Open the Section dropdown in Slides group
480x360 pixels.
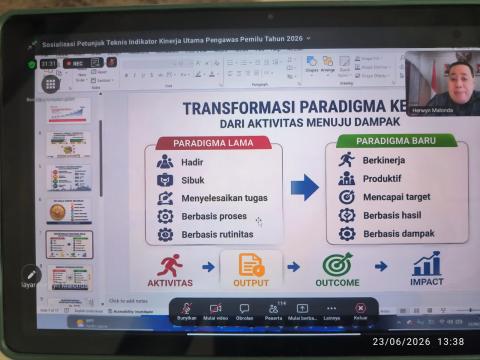click(x=102, y=80)
